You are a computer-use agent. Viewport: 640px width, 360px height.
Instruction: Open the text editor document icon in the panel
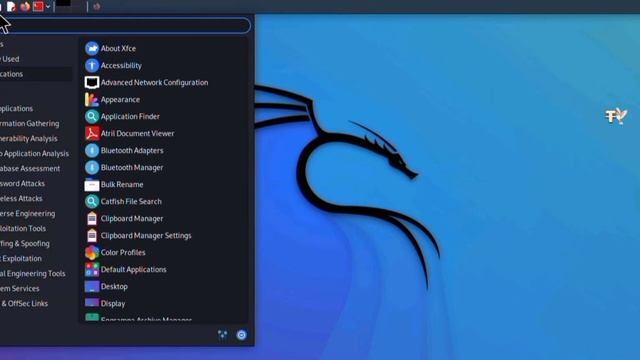coord(11,6)
